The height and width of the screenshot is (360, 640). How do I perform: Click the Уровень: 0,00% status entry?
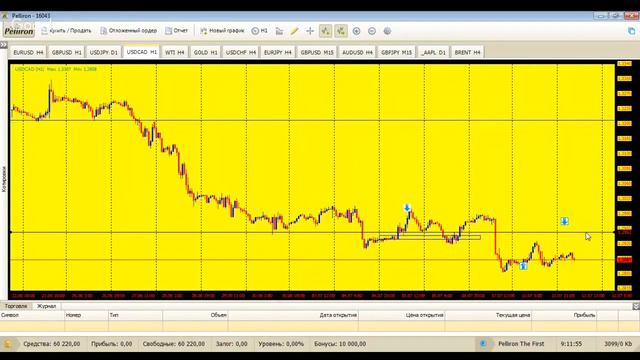pyautogui.click(x=281, y=344)
